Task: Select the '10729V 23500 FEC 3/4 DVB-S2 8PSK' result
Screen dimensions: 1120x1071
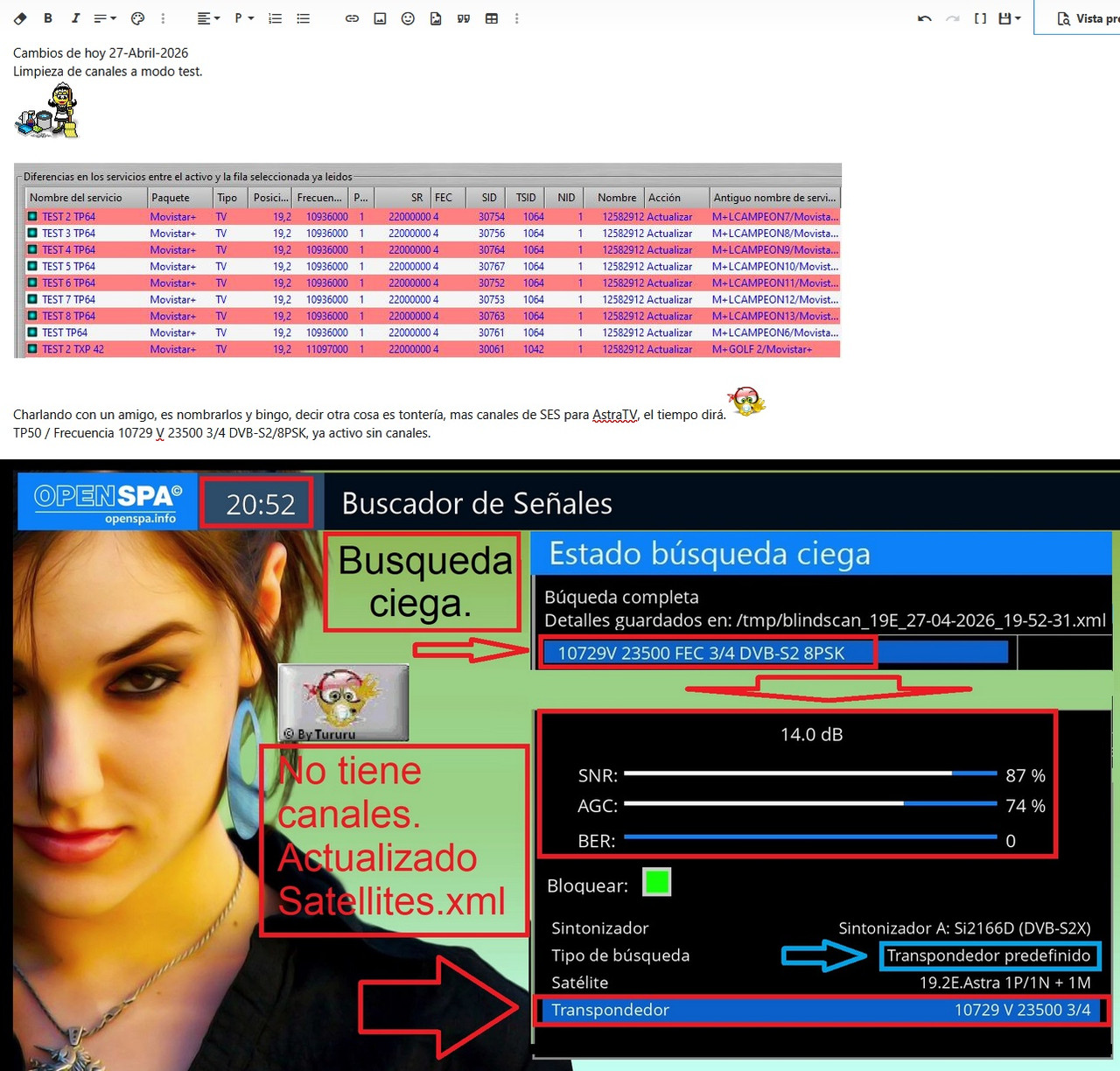Action: [x=702, y=653]
